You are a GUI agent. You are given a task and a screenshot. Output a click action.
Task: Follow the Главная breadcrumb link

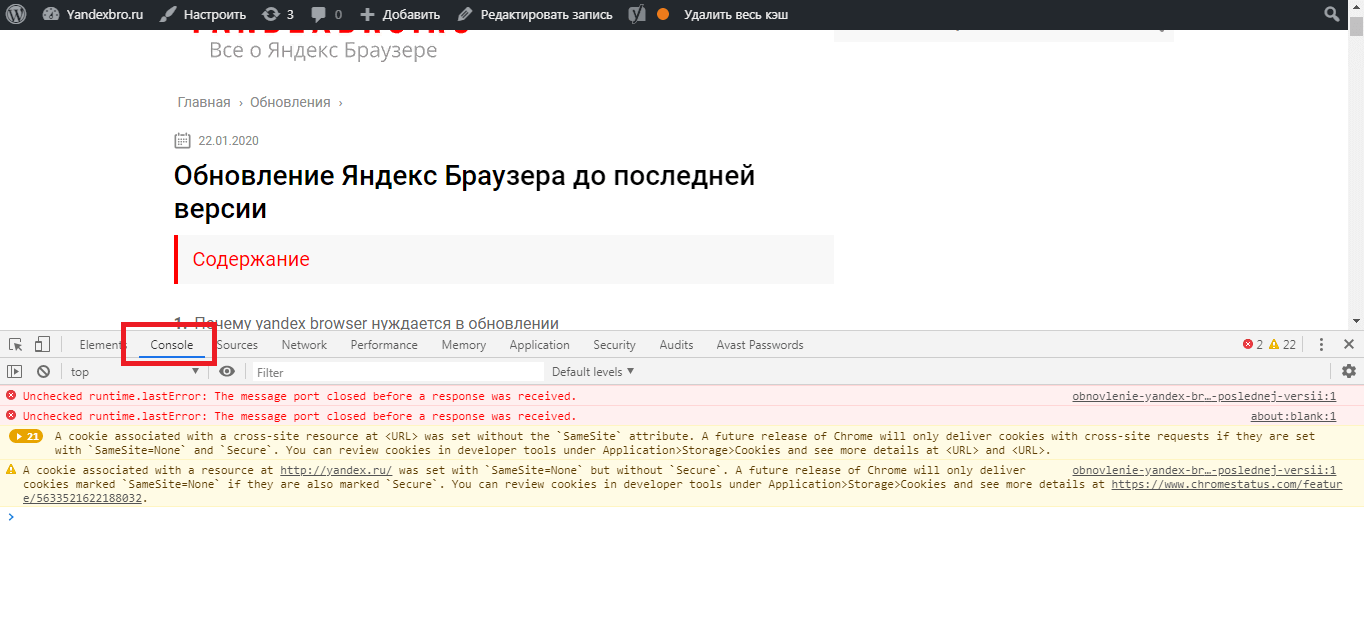pos(204,102)
